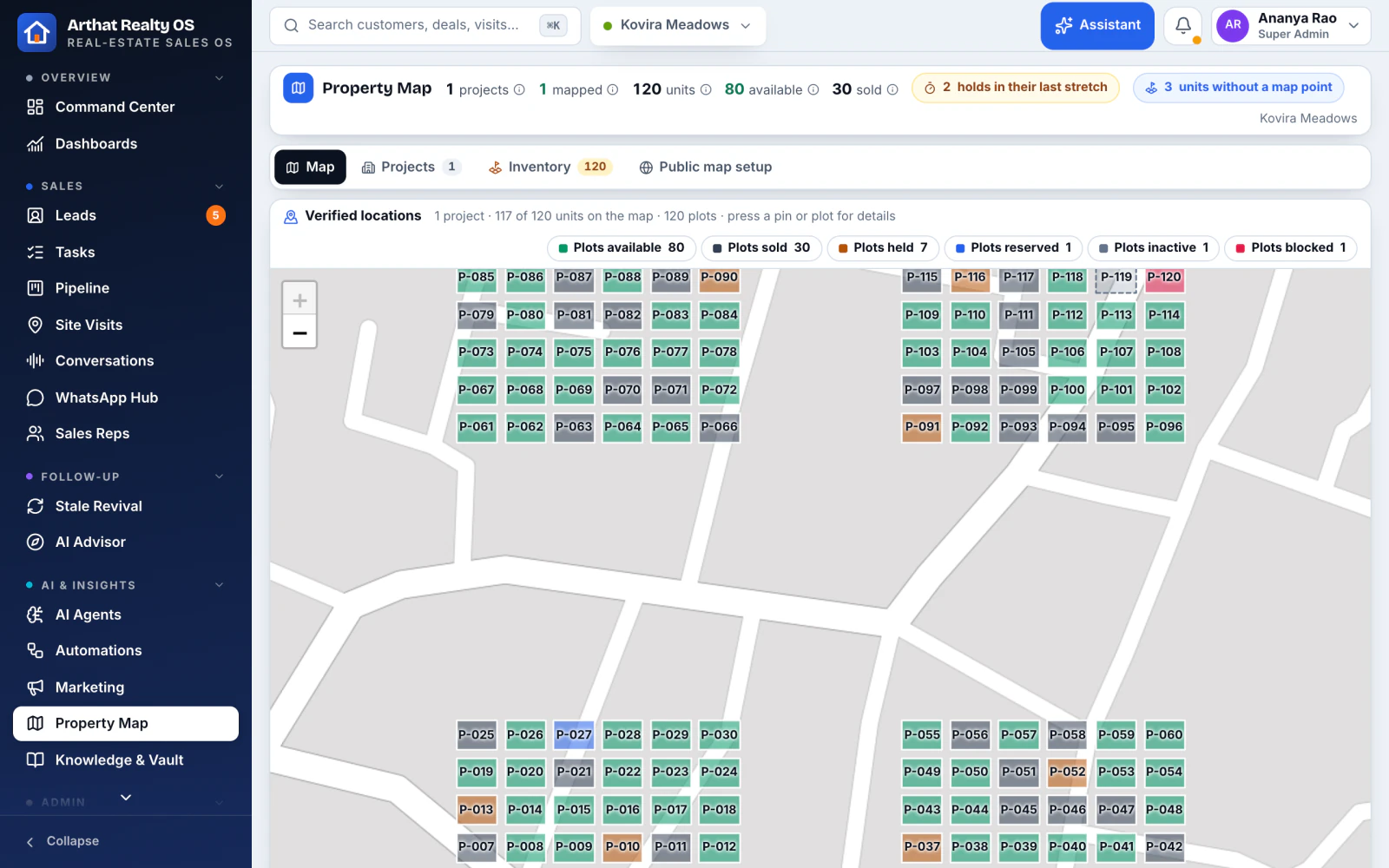
Task: Open the Kovira Meadows project dropdown
Action: coord(678,25)
